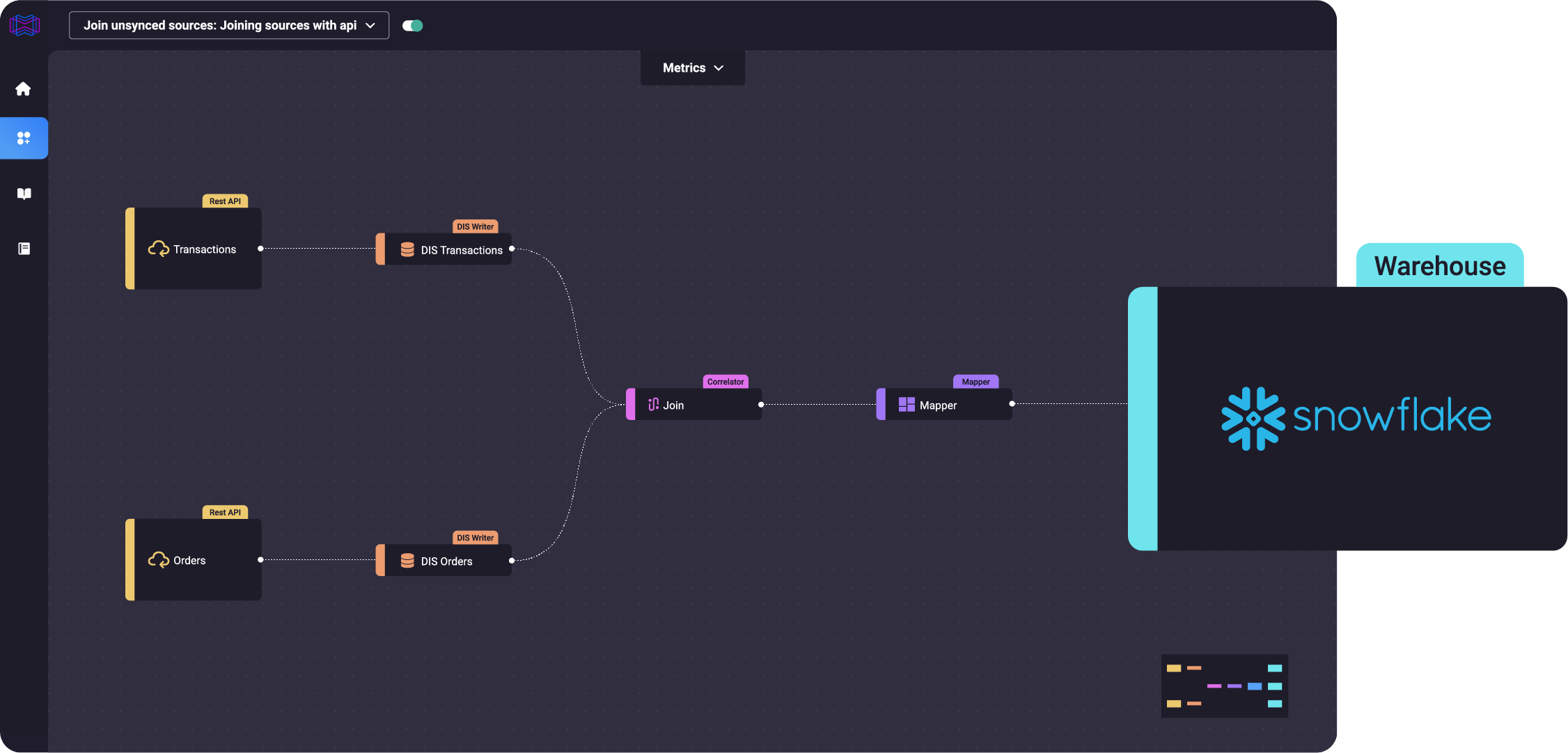Click the Rest API tag above Orders

(x=225, y=513)
